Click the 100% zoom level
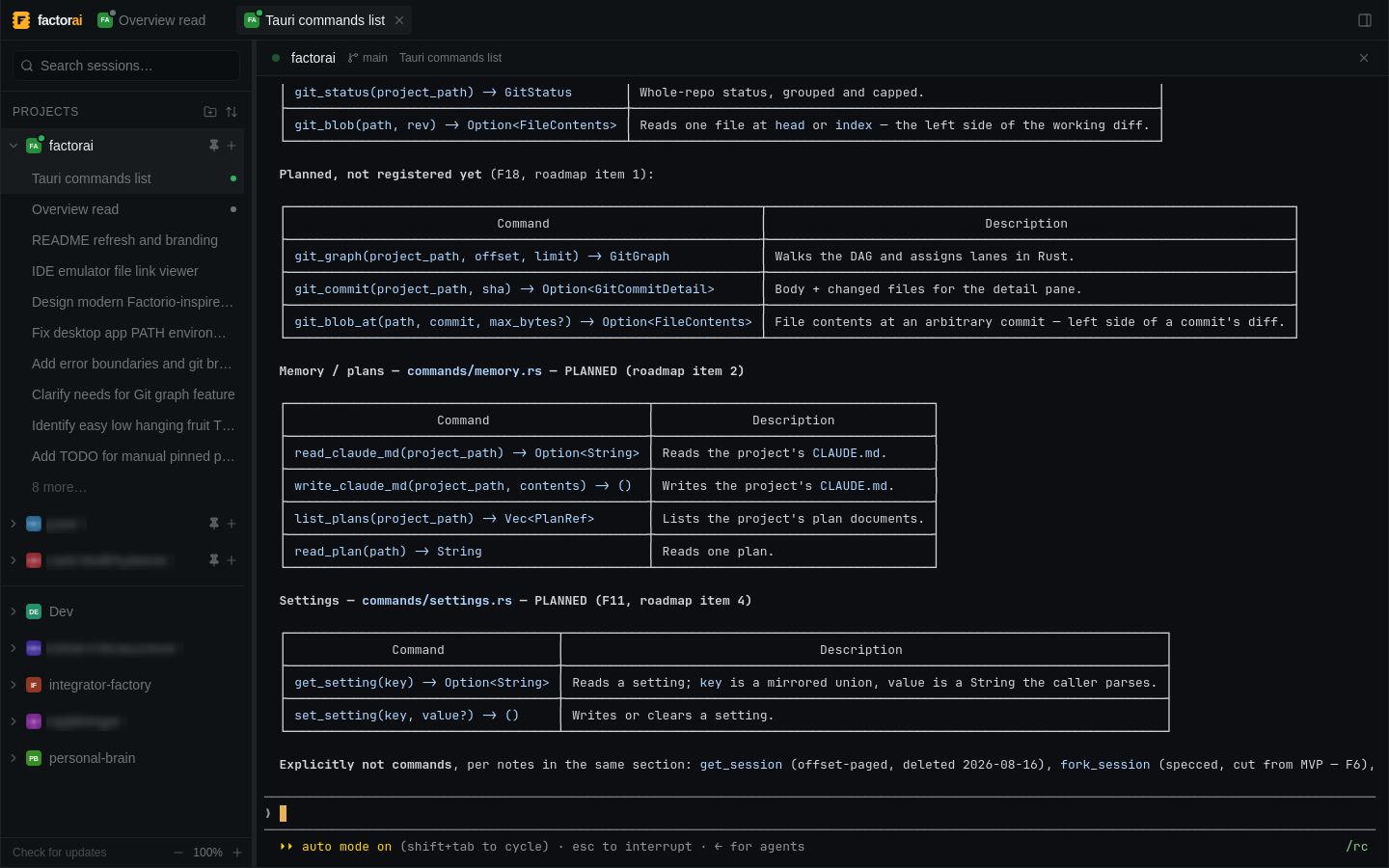Viewport: 1389px width, 868px height. pyautogui.click(x=207, y=853)
